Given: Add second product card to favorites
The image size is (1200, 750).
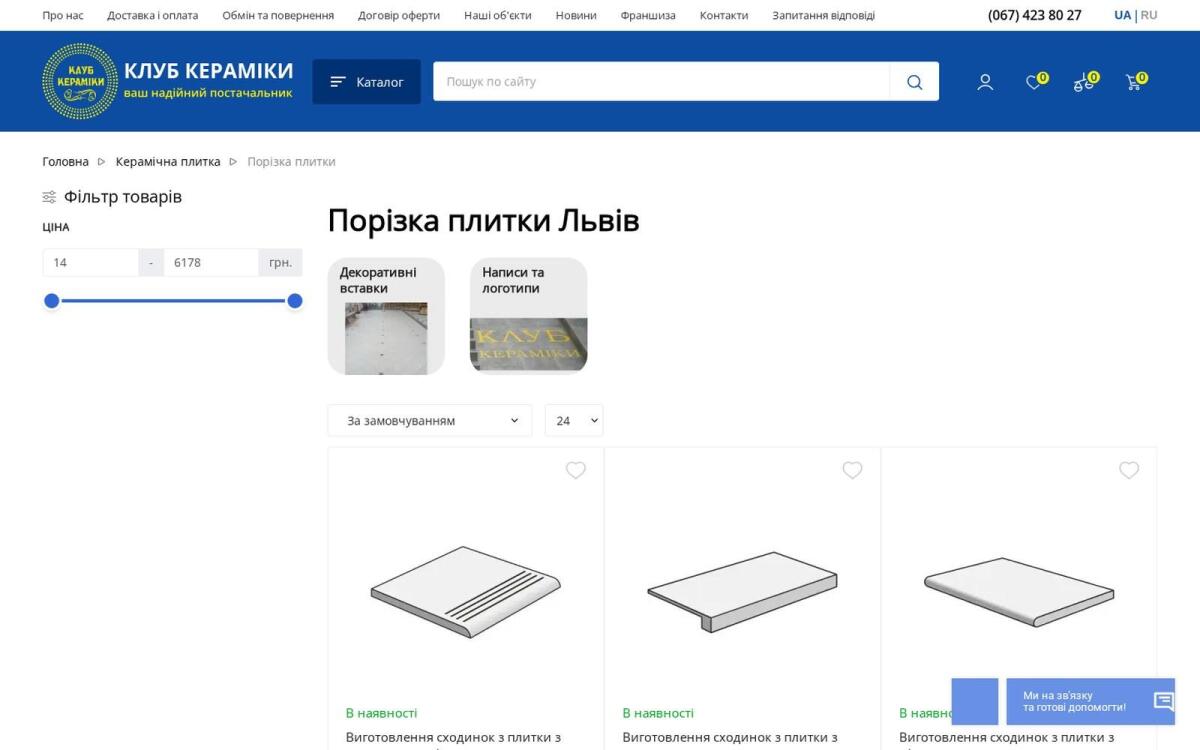Looking at the screenshot, I should [x=852, y=470].
